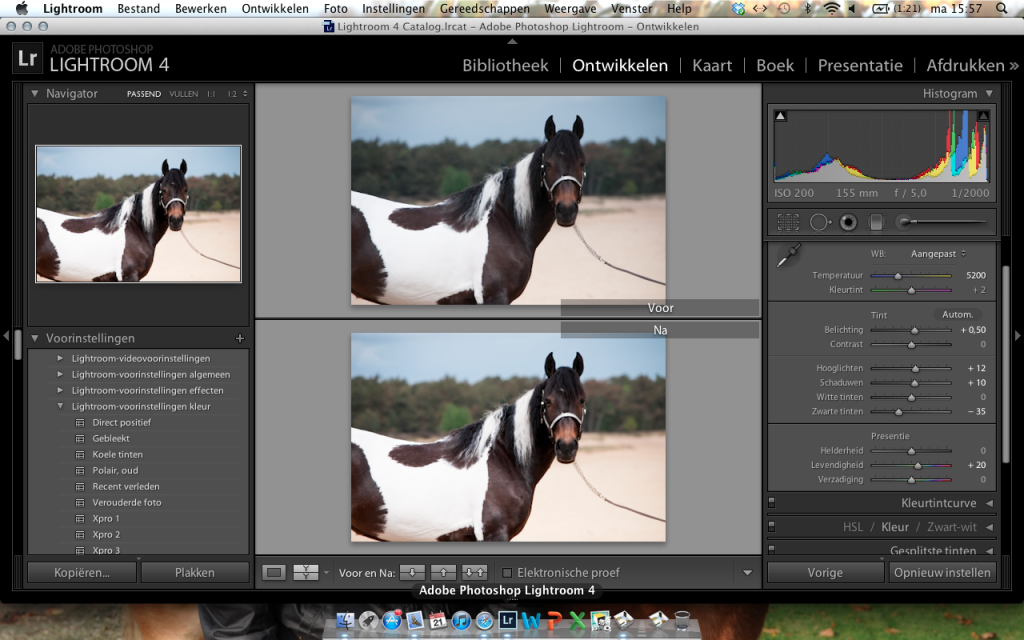
Task: Select the Red Eye Correction tool
Action: (x=848, y=223)
